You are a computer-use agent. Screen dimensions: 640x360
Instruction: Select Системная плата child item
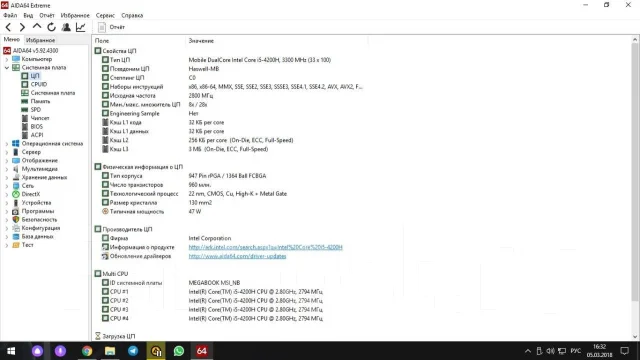coord(53,93)
